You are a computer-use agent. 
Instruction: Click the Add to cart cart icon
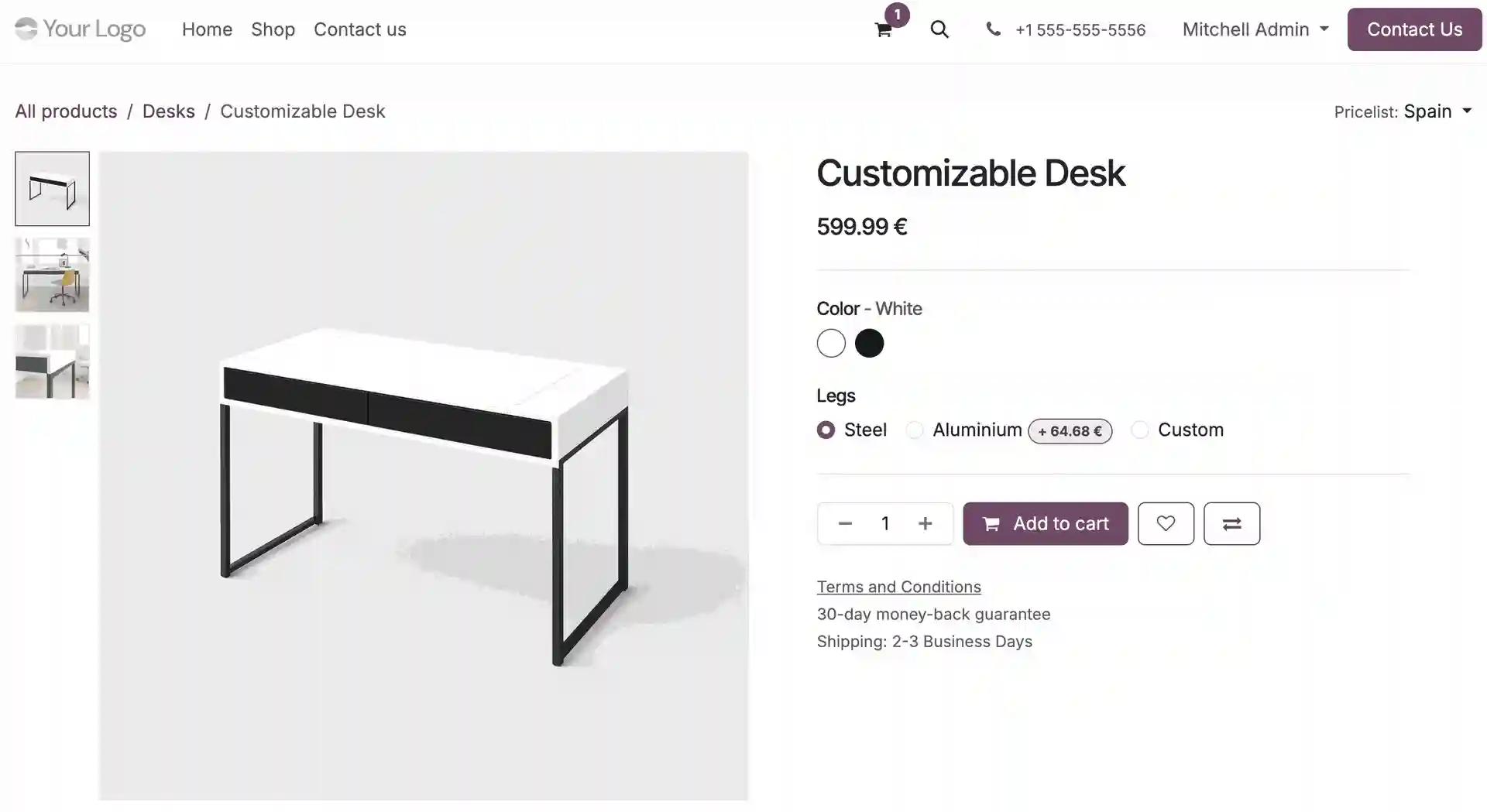pyautogui.click(x=991, y=523)
